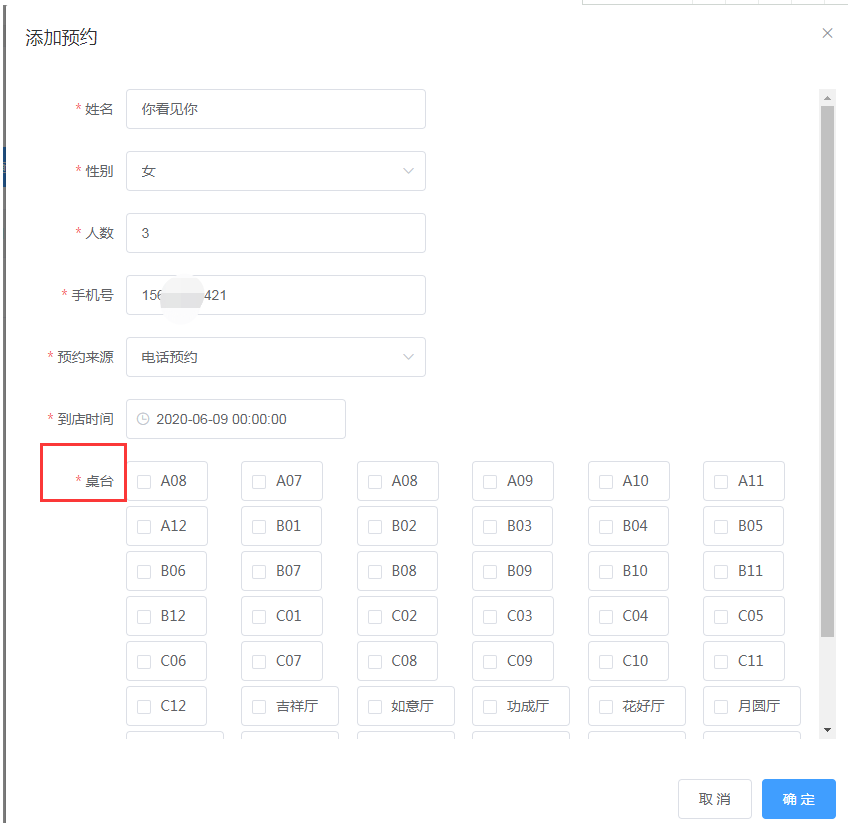Screen dimensions: 848x823
Task: Open the 到店时间 date time picker
Action: 236,419
